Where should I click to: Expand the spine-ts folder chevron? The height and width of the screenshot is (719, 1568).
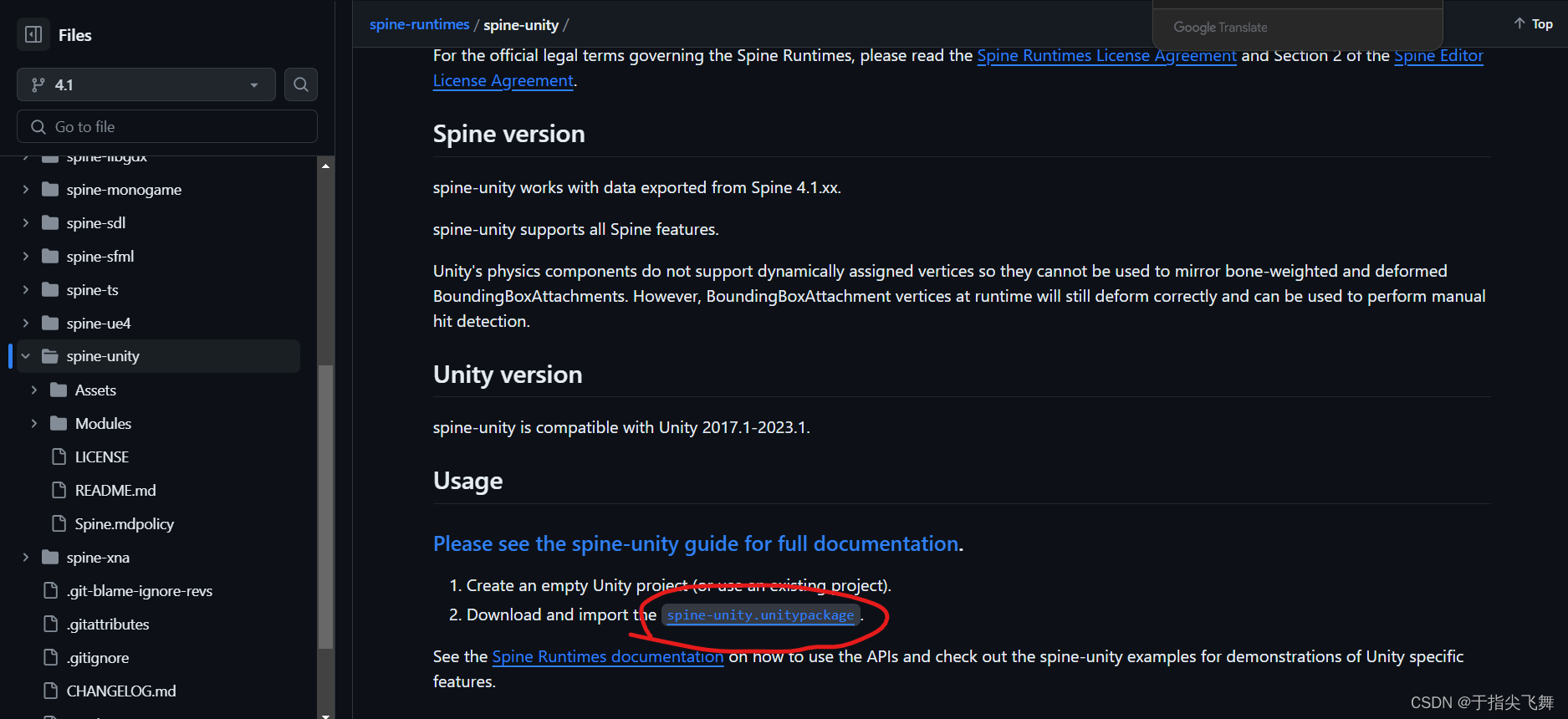(26, 290)
